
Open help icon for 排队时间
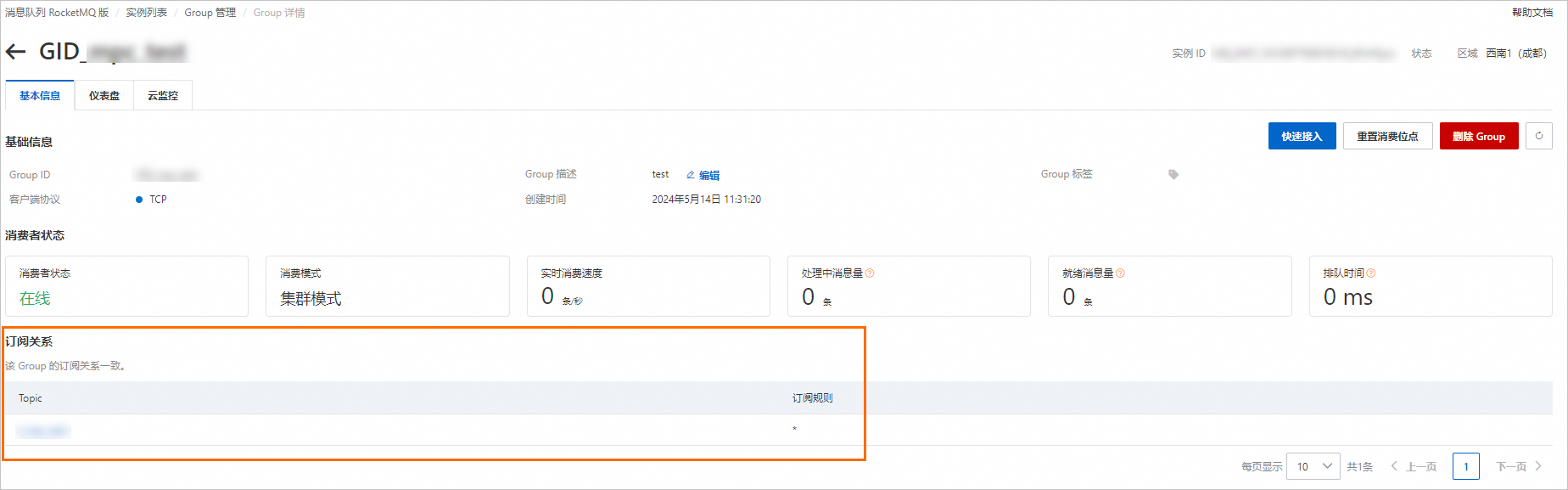(1371, 273)
